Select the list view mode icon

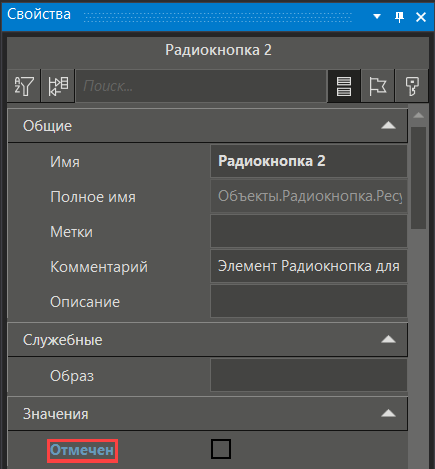344,86
